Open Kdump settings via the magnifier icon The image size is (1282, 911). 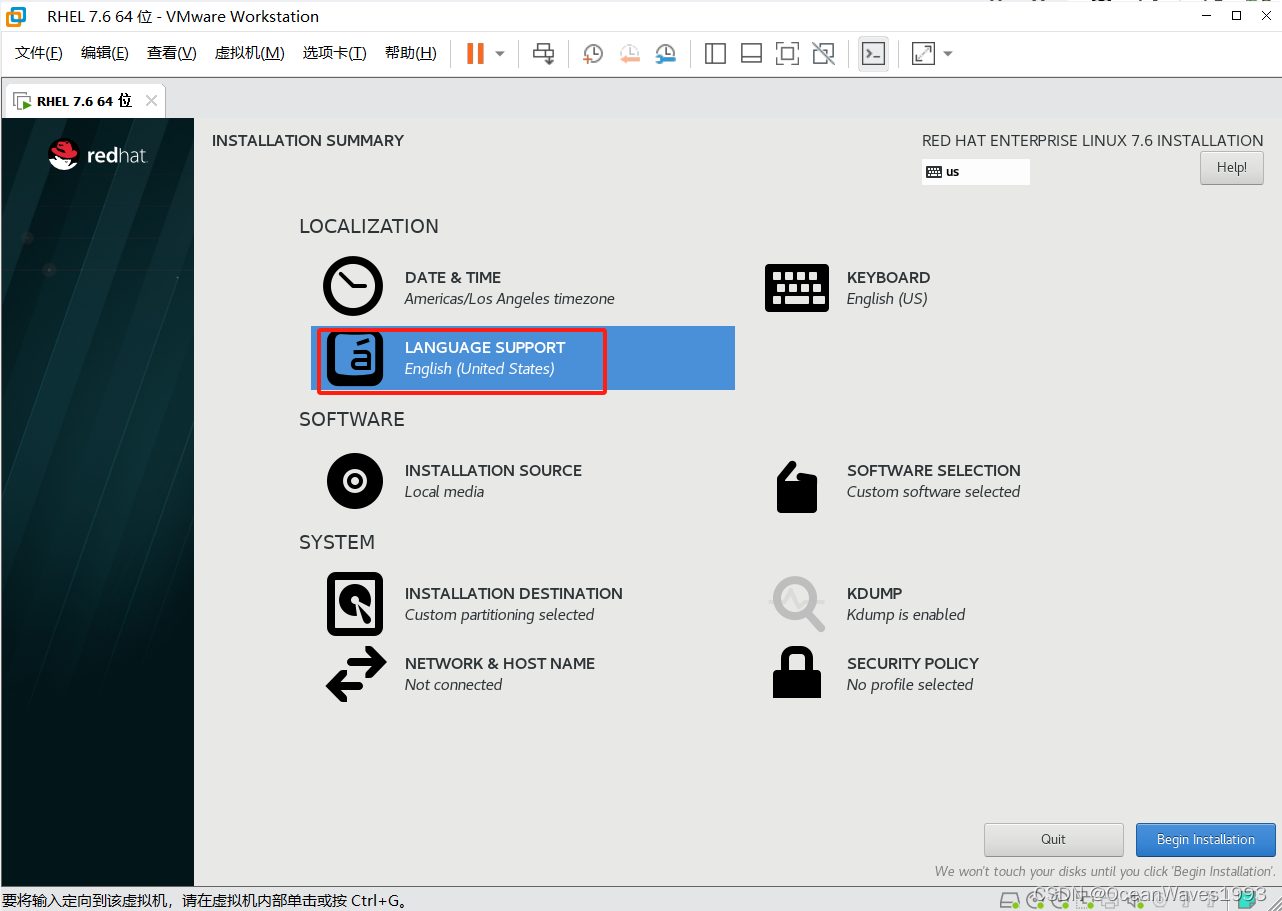(798, 603)
